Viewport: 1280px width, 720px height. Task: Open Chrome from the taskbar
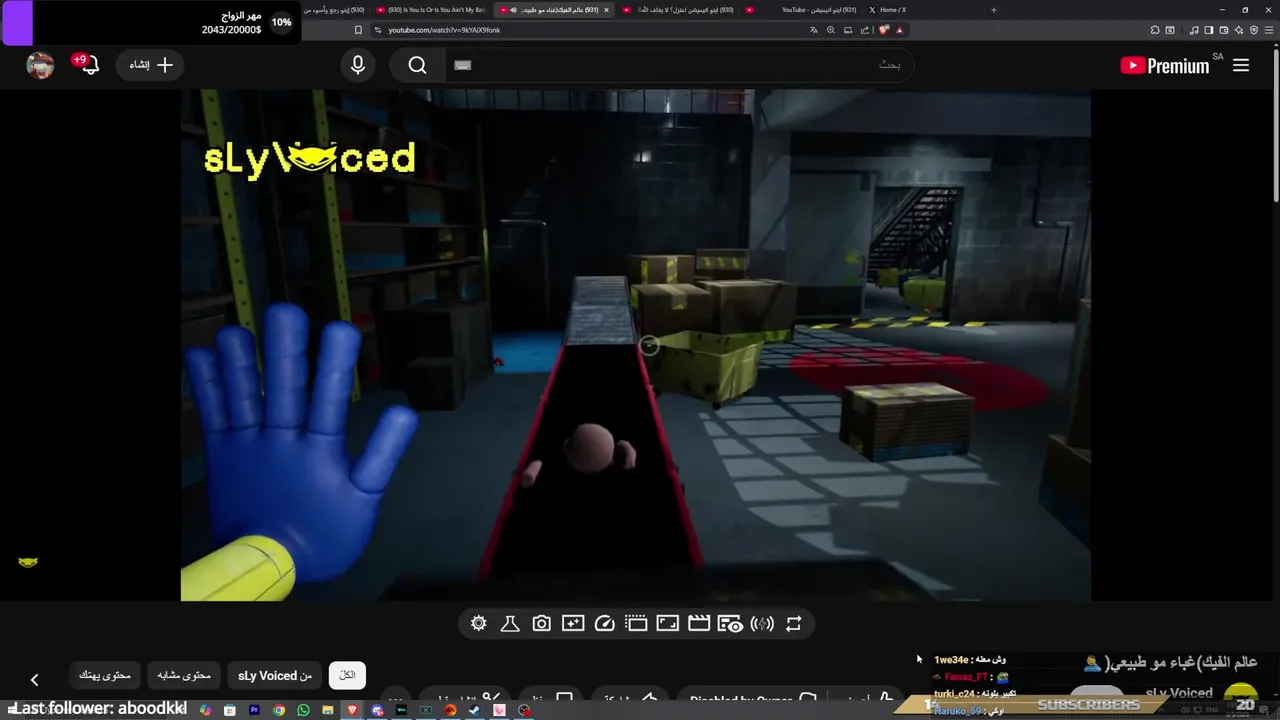(x=279, y=710)
